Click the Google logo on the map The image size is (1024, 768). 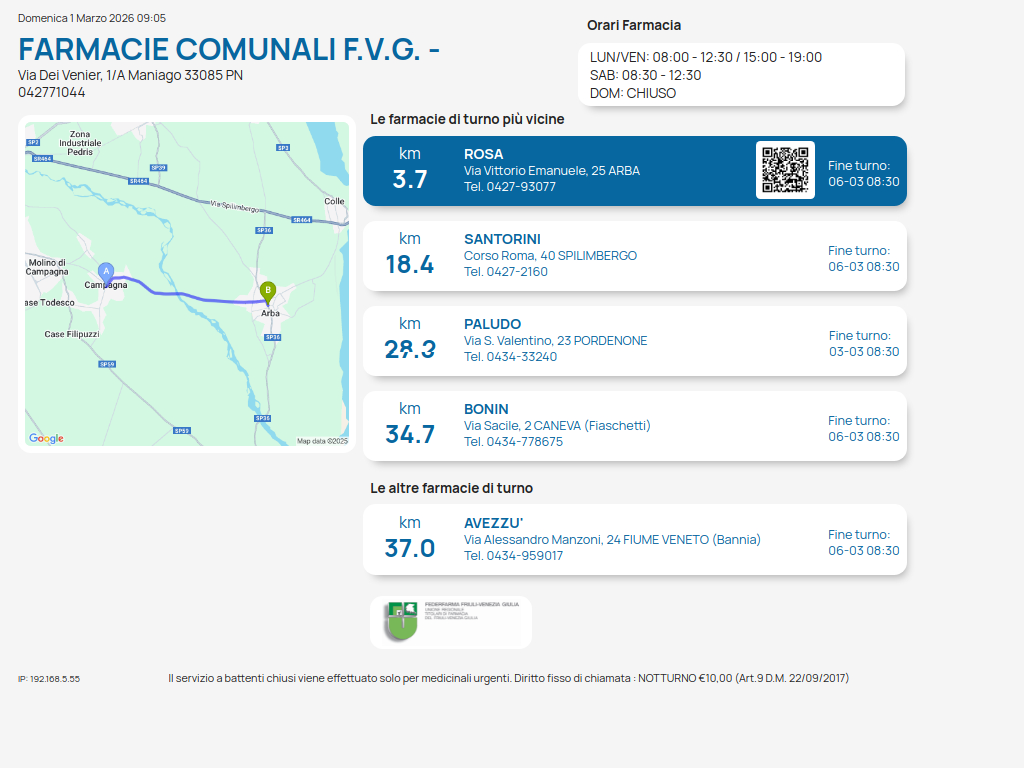tap(46, 438)
